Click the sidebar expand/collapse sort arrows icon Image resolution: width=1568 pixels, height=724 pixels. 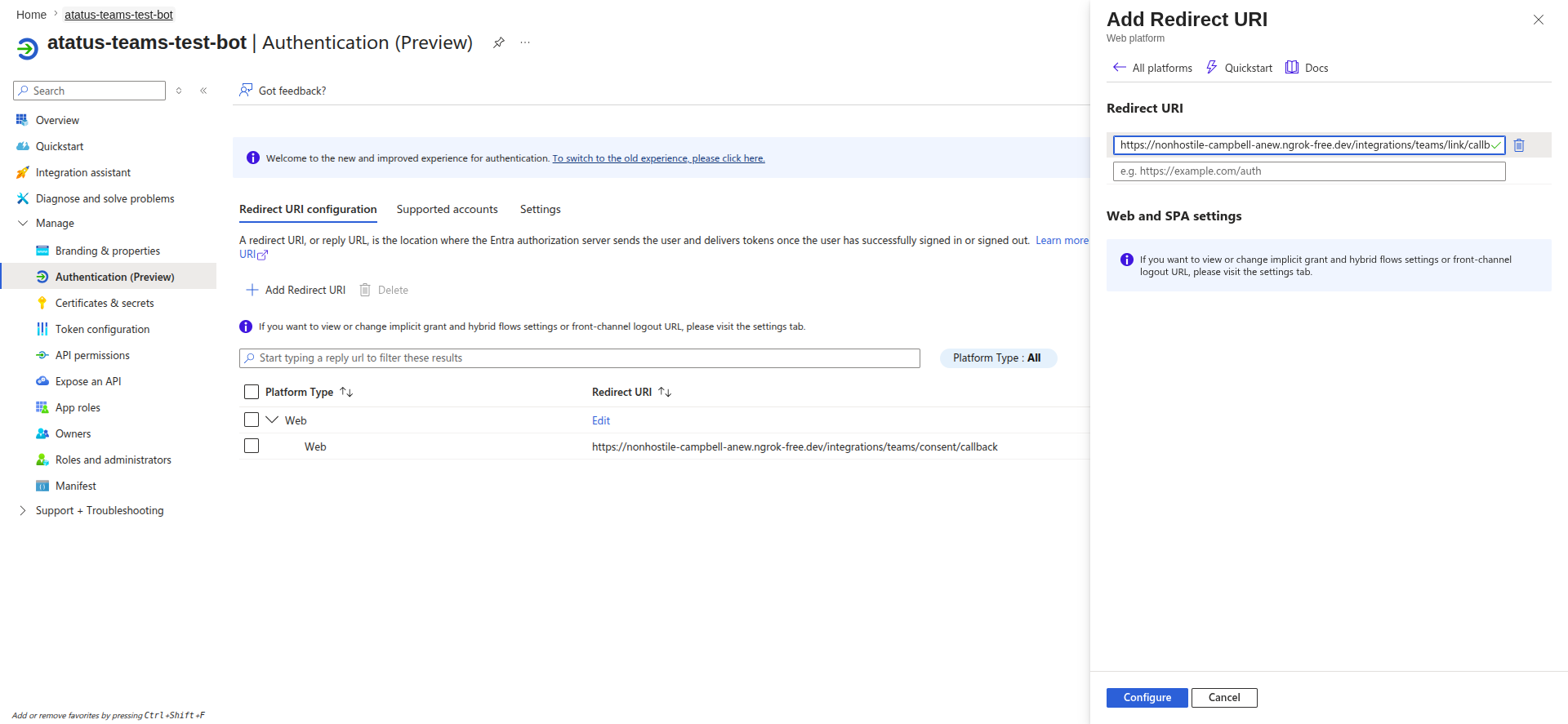coord(179,91)
